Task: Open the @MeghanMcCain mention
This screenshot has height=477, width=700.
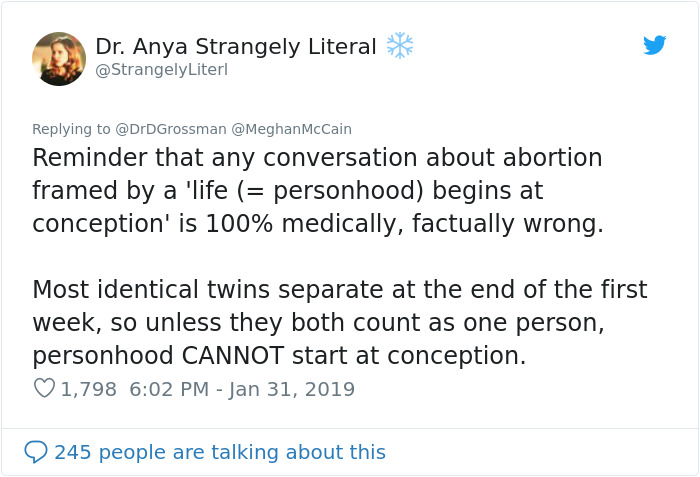Action: [x=292, y=129]
